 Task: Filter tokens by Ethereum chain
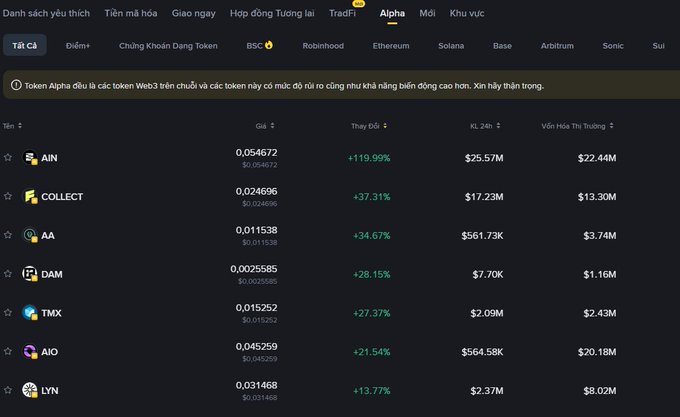[x=391, y=46]
